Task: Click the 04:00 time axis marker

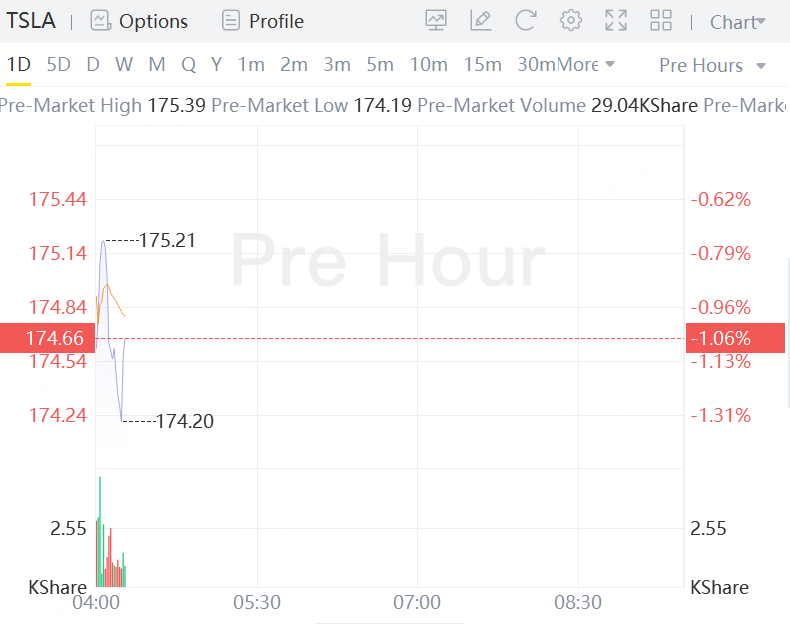Action: [98, 603]
